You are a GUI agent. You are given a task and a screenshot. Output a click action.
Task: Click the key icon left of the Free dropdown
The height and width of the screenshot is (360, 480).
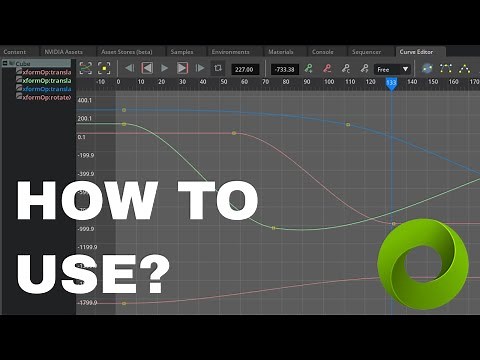(x=364, y=69)
